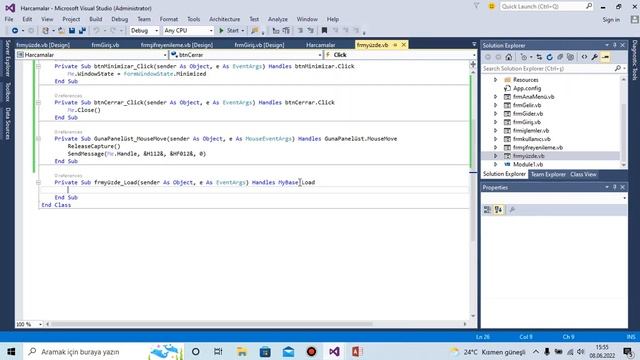Refresh the Solution Explorer
The width and height of the screenshot is (640, 360).
(549, 57)
